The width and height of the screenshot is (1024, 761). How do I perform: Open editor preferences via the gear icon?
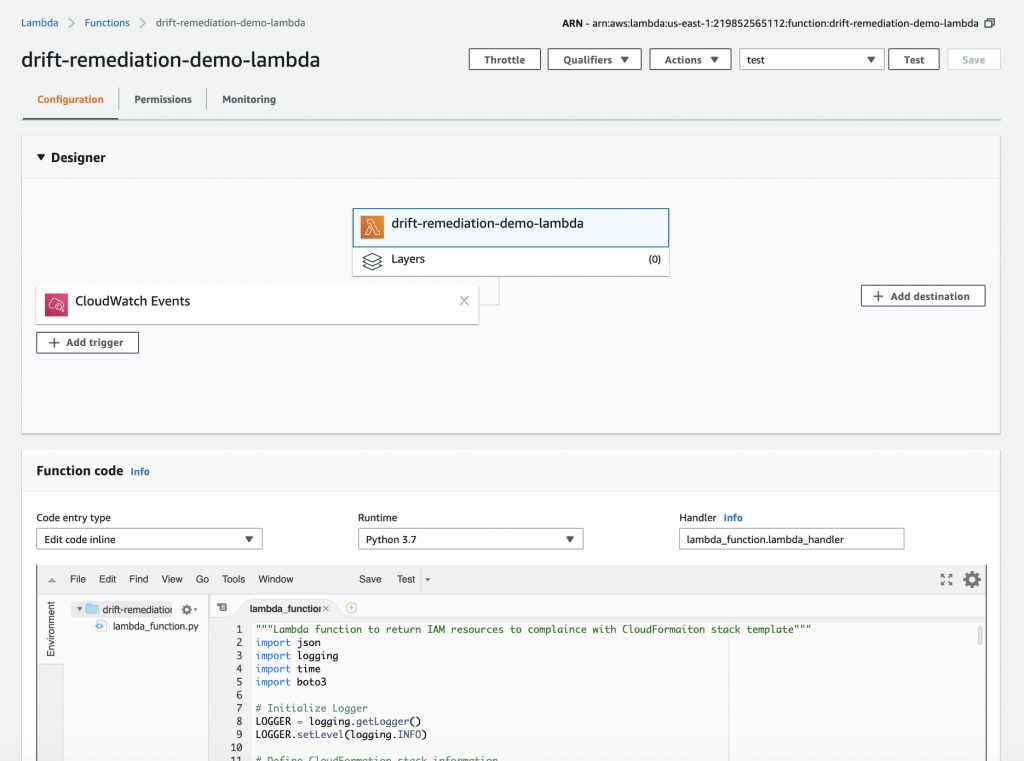971,579
